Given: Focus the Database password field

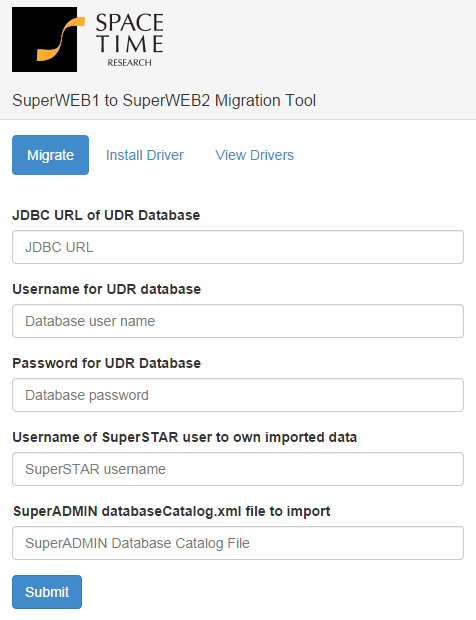Looking at the screenshot, I should click(x=238, y=395).
